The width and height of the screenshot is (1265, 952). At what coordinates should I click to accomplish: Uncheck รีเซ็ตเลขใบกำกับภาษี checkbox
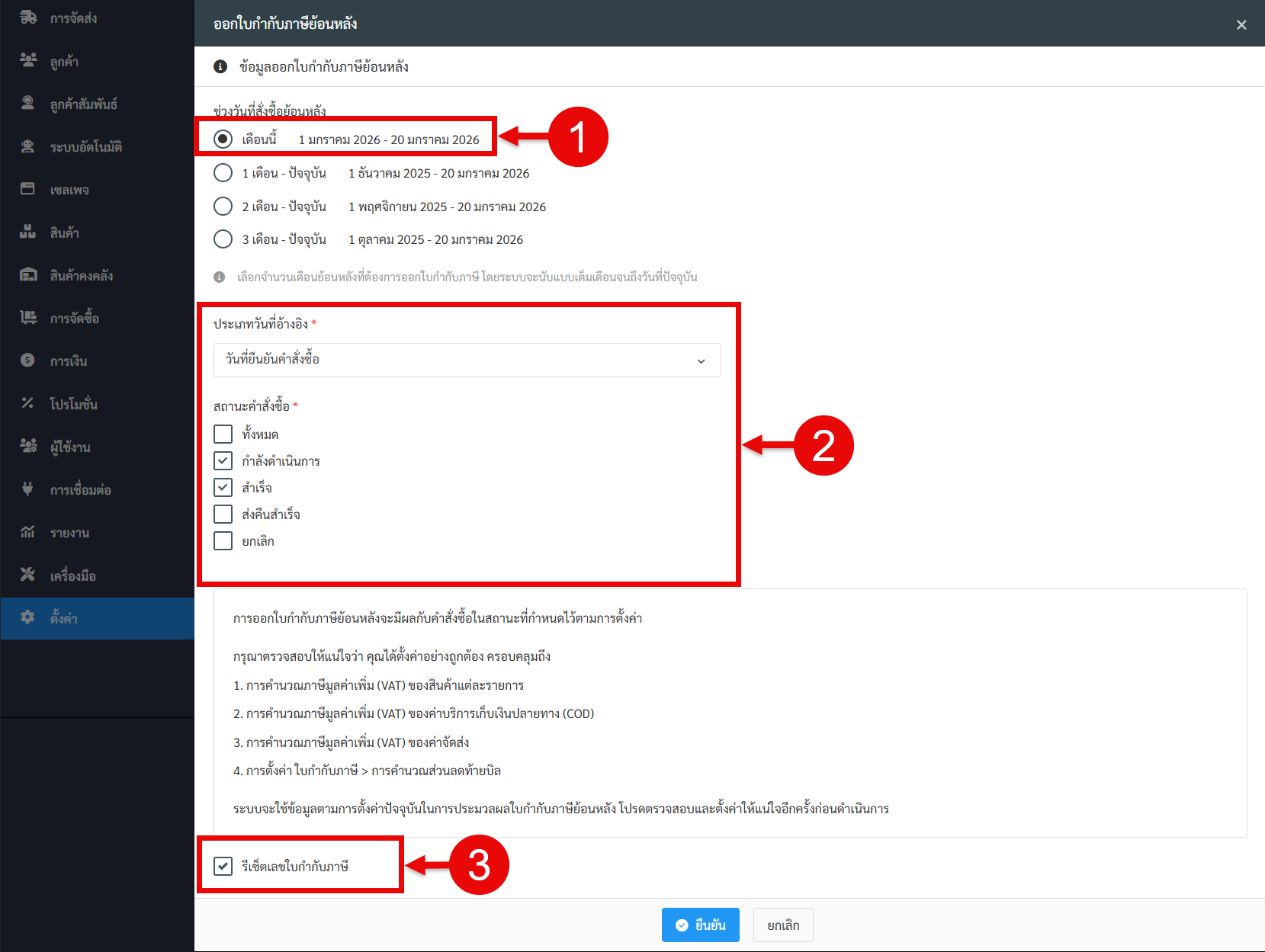223,866
